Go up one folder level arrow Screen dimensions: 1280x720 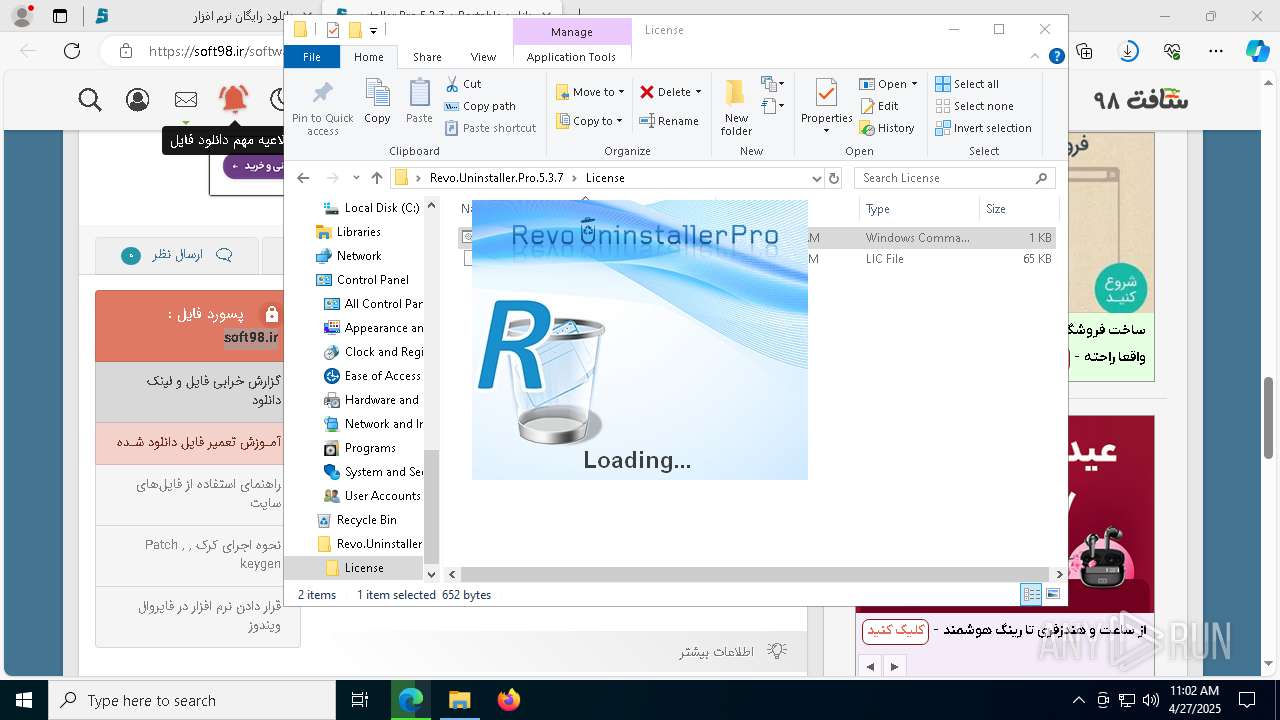tap(377, 178)
